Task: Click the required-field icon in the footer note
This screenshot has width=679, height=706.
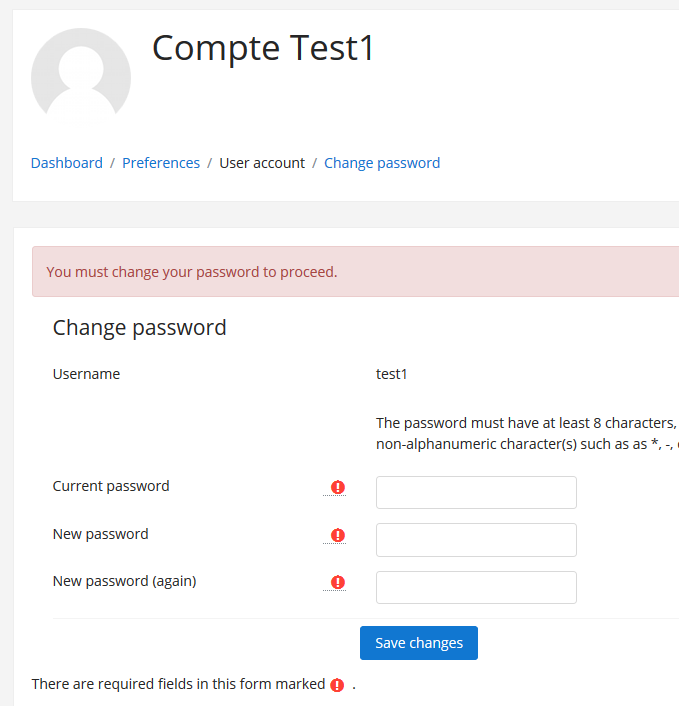Action: pos(337,685)
